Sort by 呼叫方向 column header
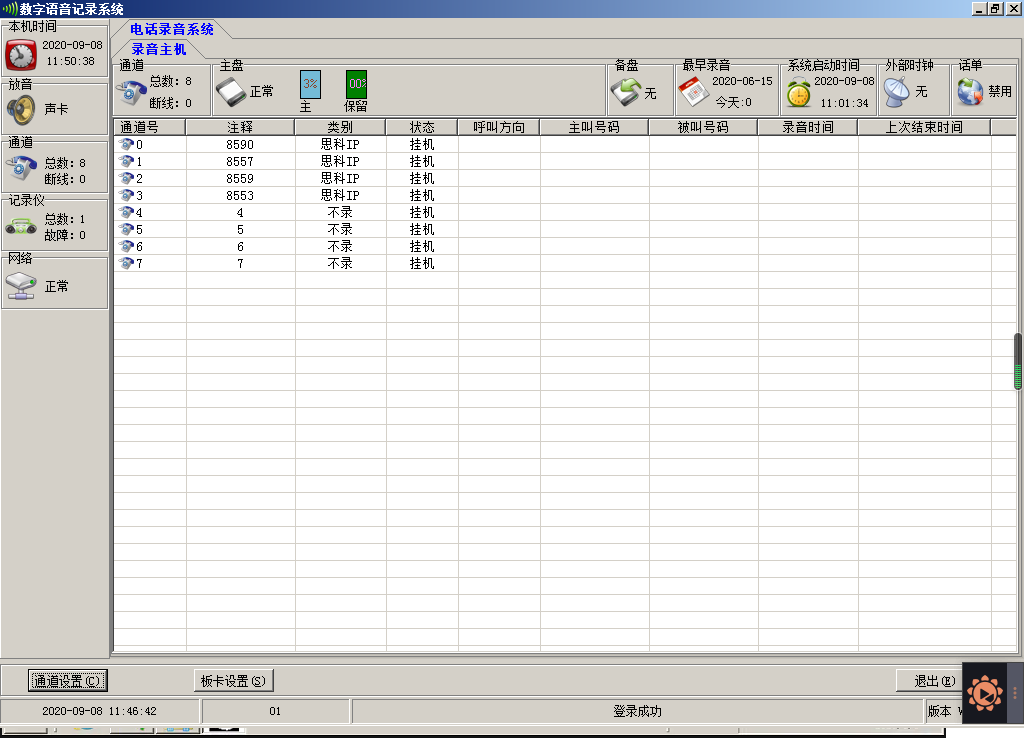Image resolution: width=1024 pixels, height=738 pixels. (x=499, y=127)
